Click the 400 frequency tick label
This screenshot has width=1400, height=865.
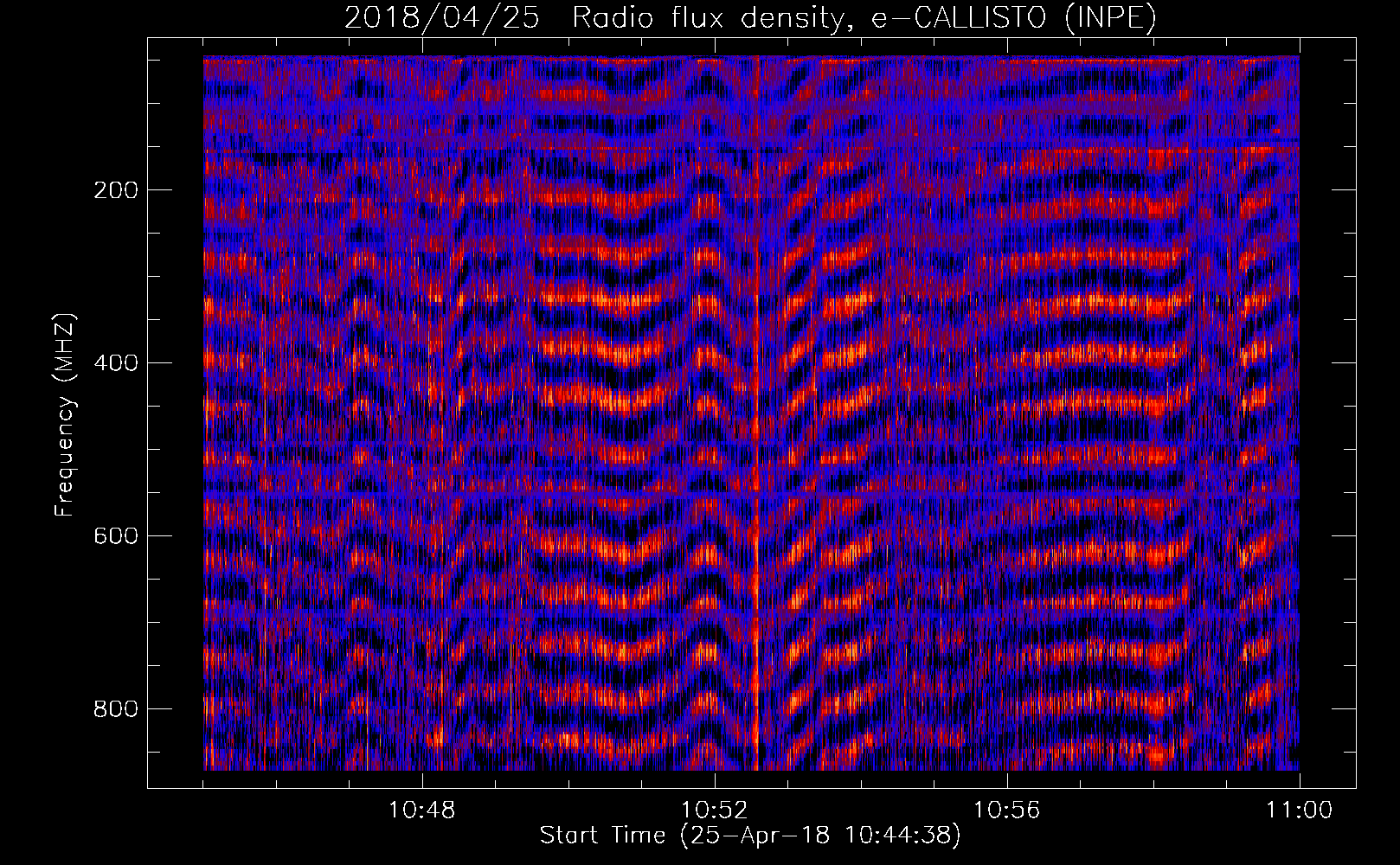tap(115, 363)
